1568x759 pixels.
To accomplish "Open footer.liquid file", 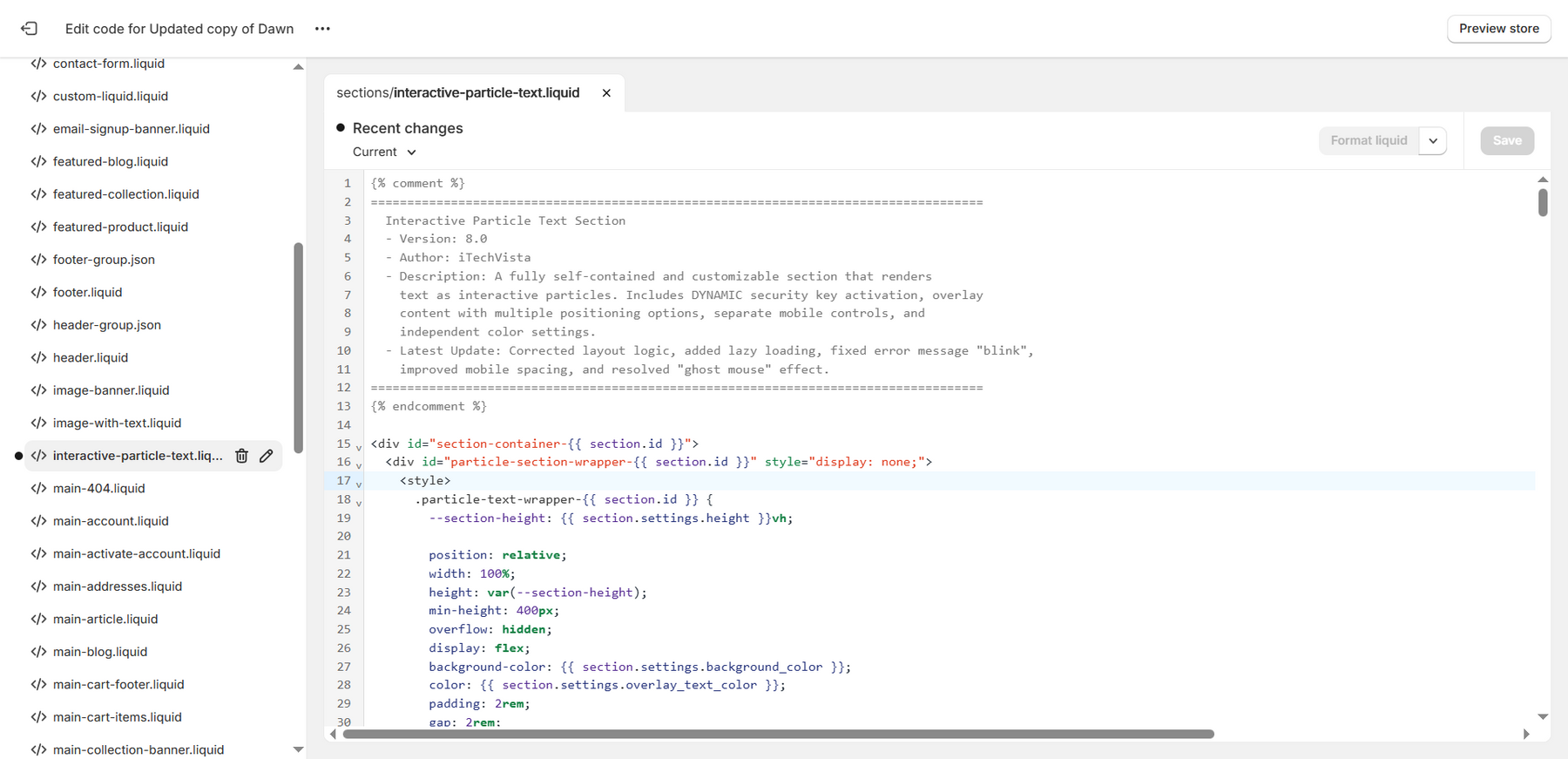I will (x=87, y=292).
